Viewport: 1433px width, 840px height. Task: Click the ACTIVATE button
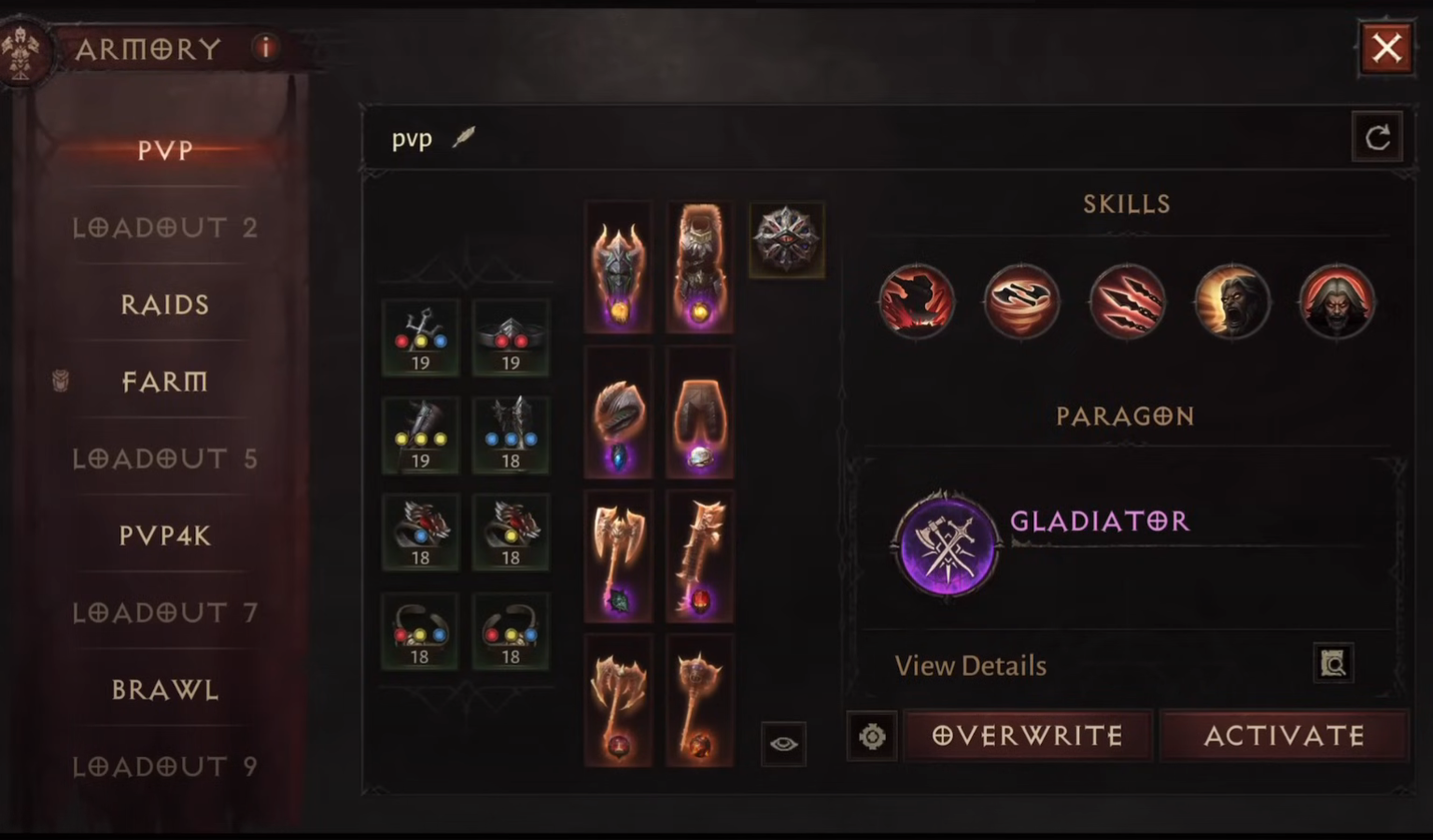tap(1285, 735)
